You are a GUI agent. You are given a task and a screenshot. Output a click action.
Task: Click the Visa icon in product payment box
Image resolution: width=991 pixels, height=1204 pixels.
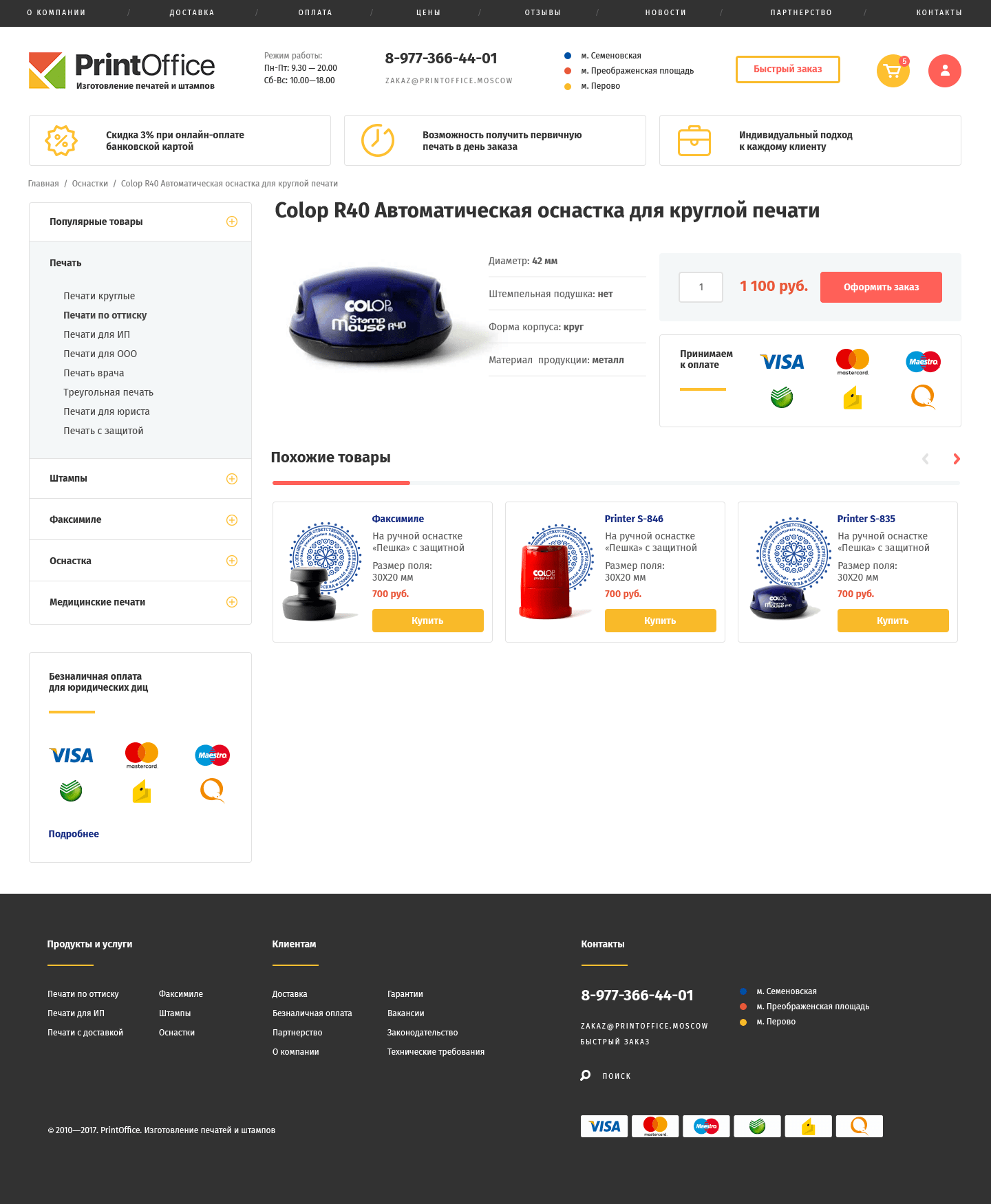782,362
